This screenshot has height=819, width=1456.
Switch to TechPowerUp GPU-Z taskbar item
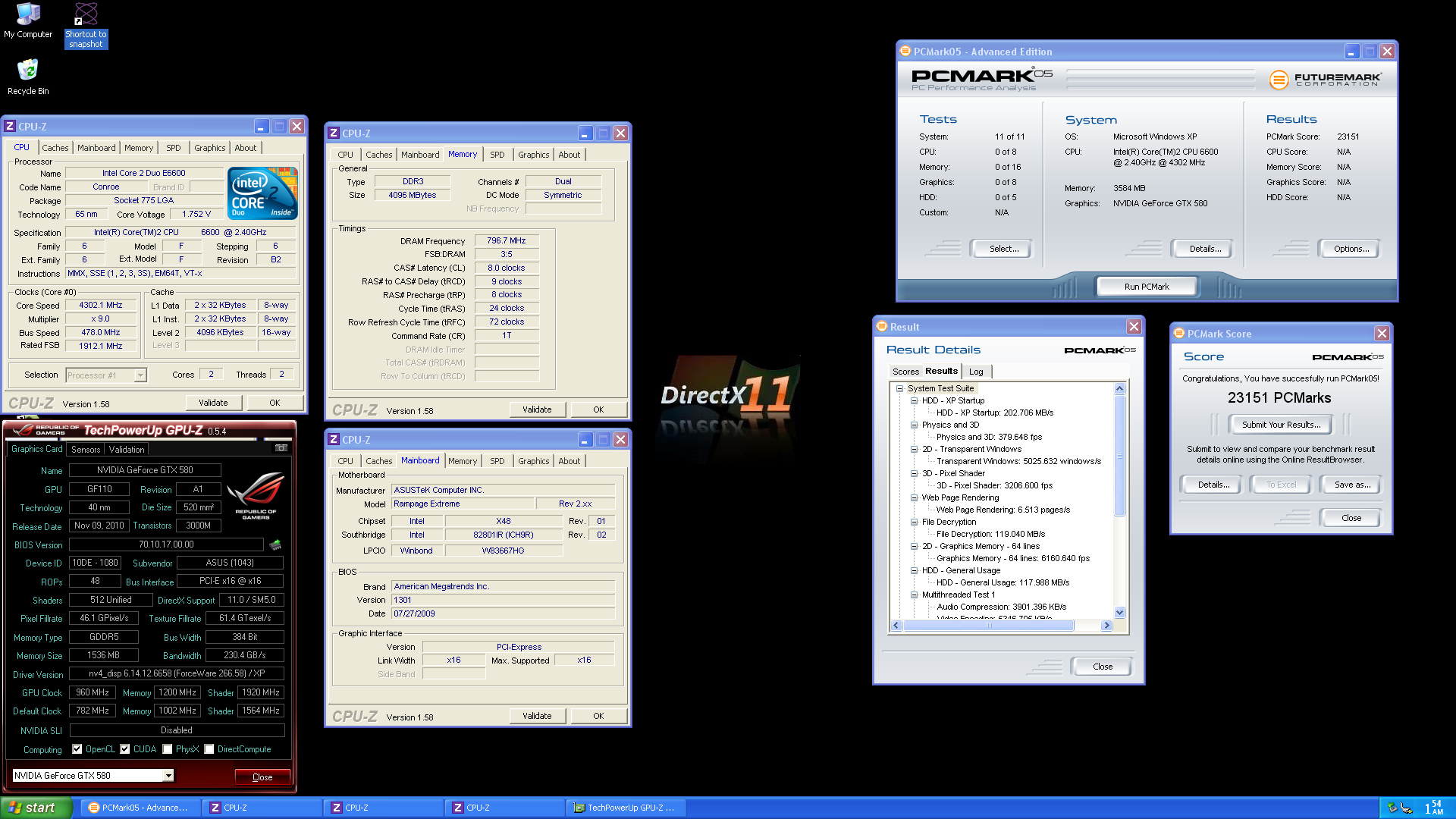626,808
